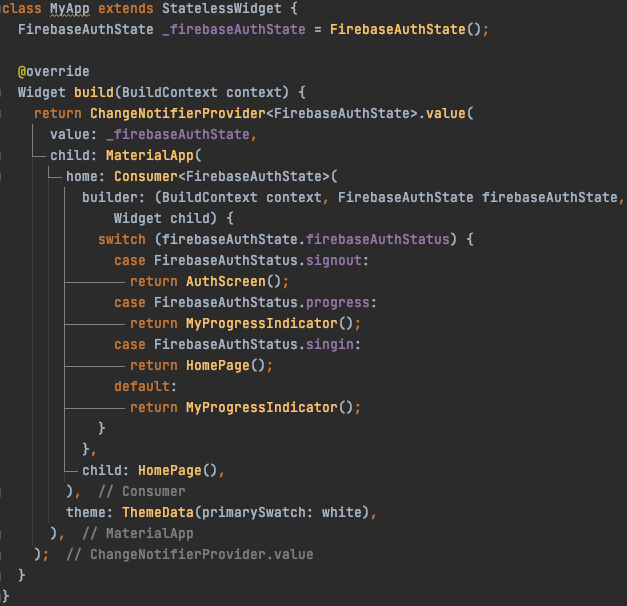Click the singin enum value
Image resolution: width=627 pixels, height=606 pixels.
[329, 344]
